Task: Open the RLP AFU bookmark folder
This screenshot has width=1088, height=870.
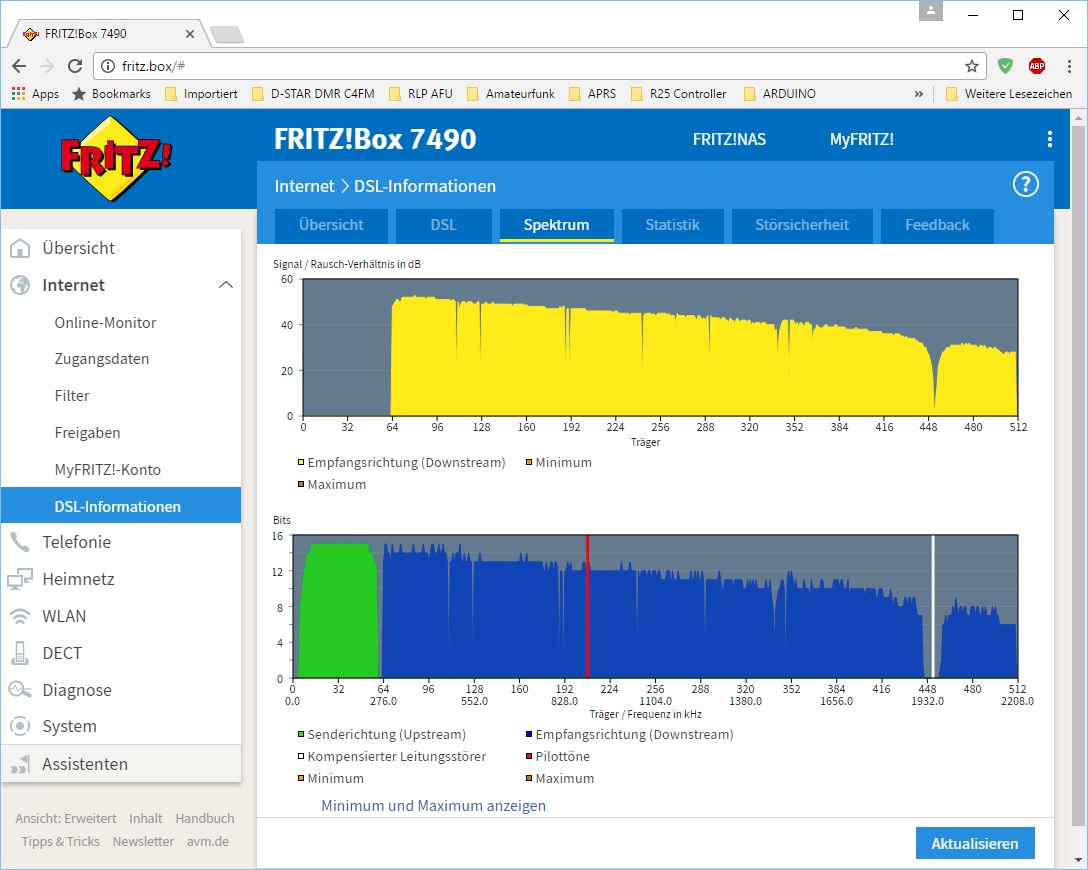Action: (420, 94)
